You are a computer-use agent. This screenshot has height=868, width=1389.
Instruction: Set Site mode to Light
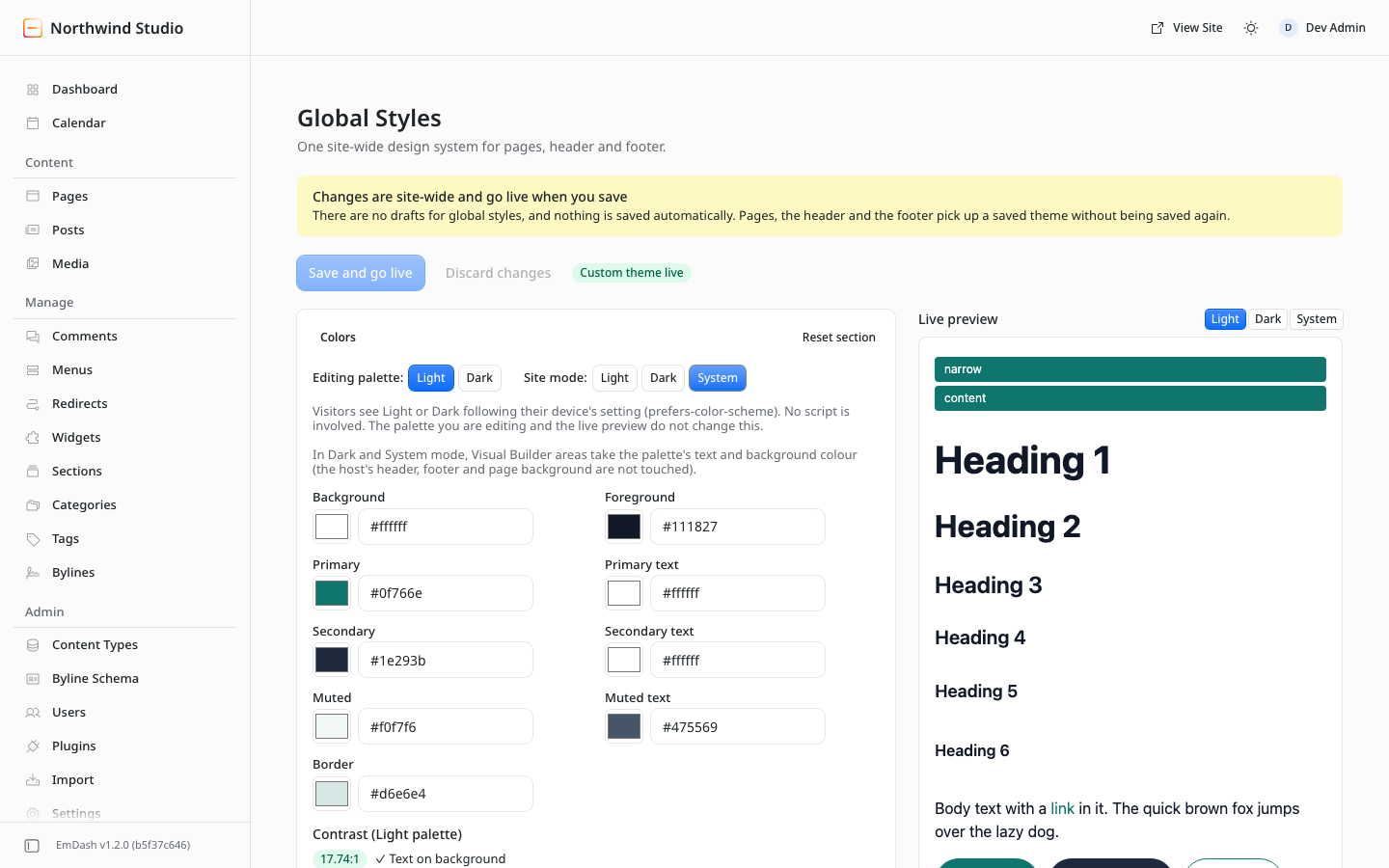coord(614,378)
